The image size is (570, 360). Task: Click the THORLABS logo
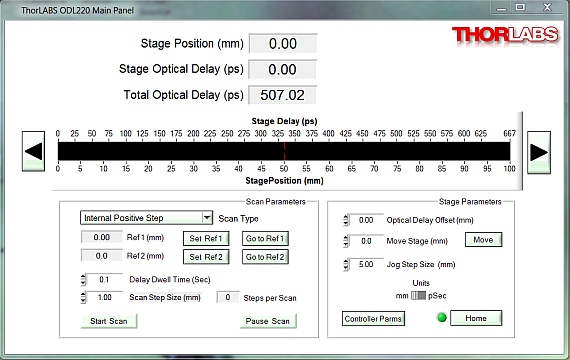click(505, 36)
